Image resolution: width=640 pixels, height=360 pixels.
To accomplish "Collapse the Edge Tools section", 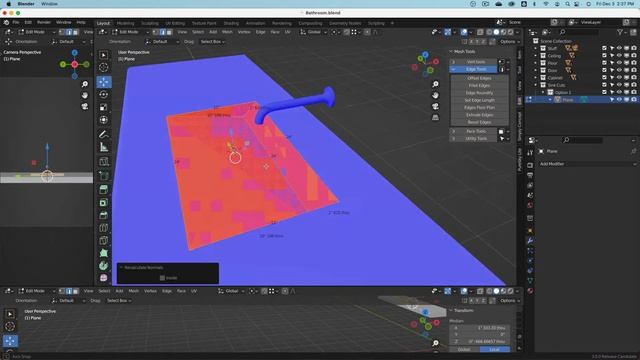I will (x=473, y=69).
